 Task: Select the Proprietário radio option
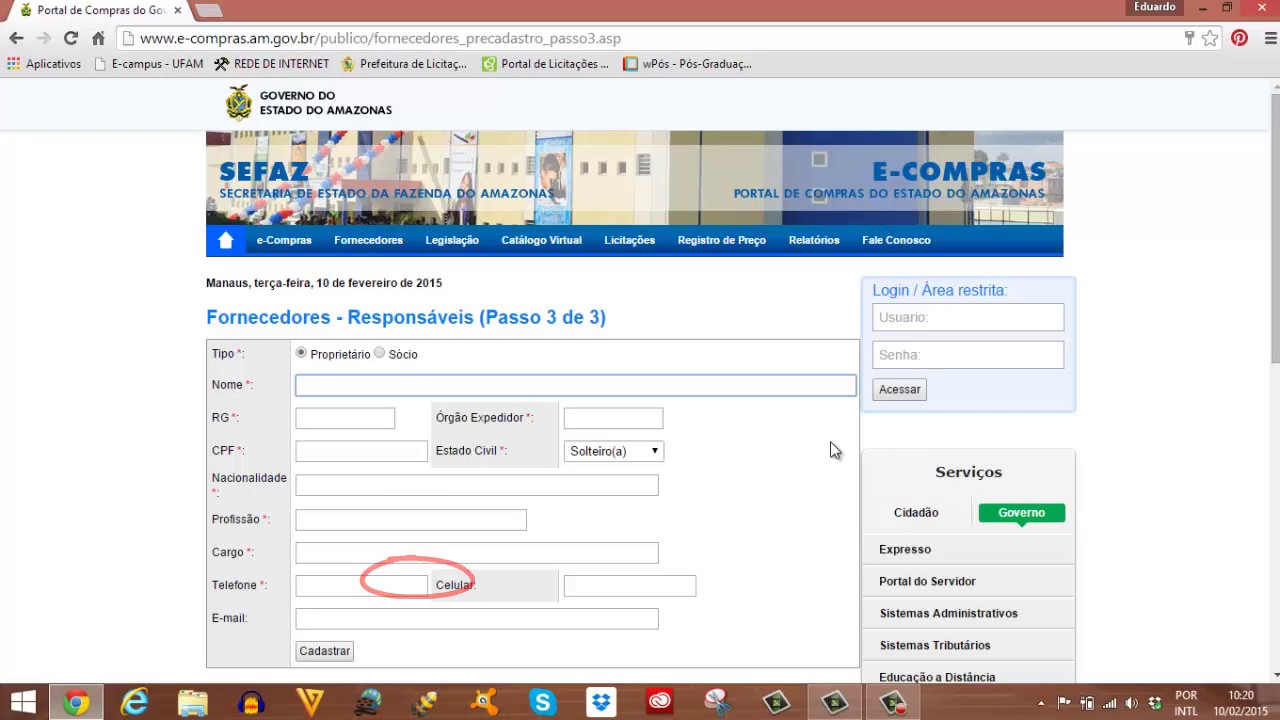click(301, 353)
